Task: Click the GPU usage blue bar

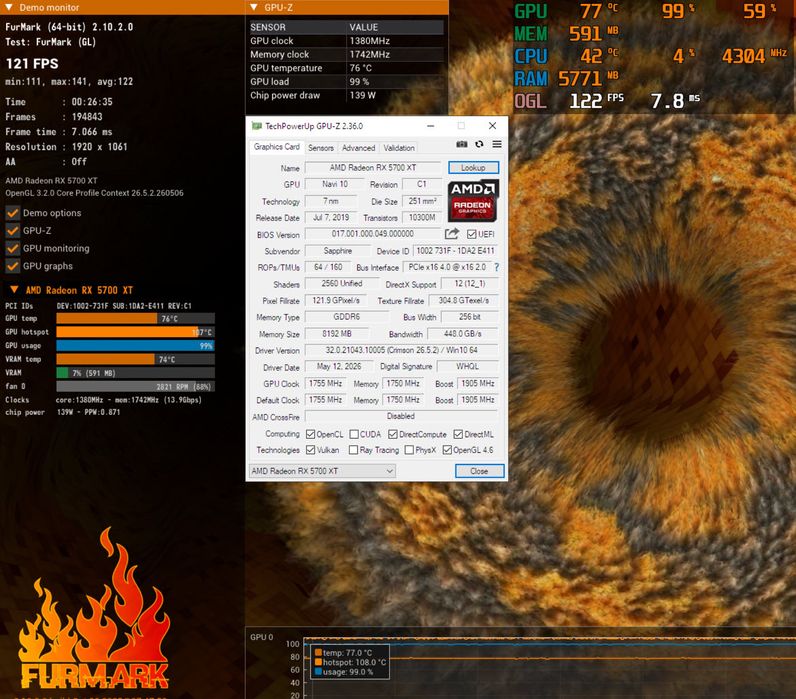Action: tap(136, 346)
